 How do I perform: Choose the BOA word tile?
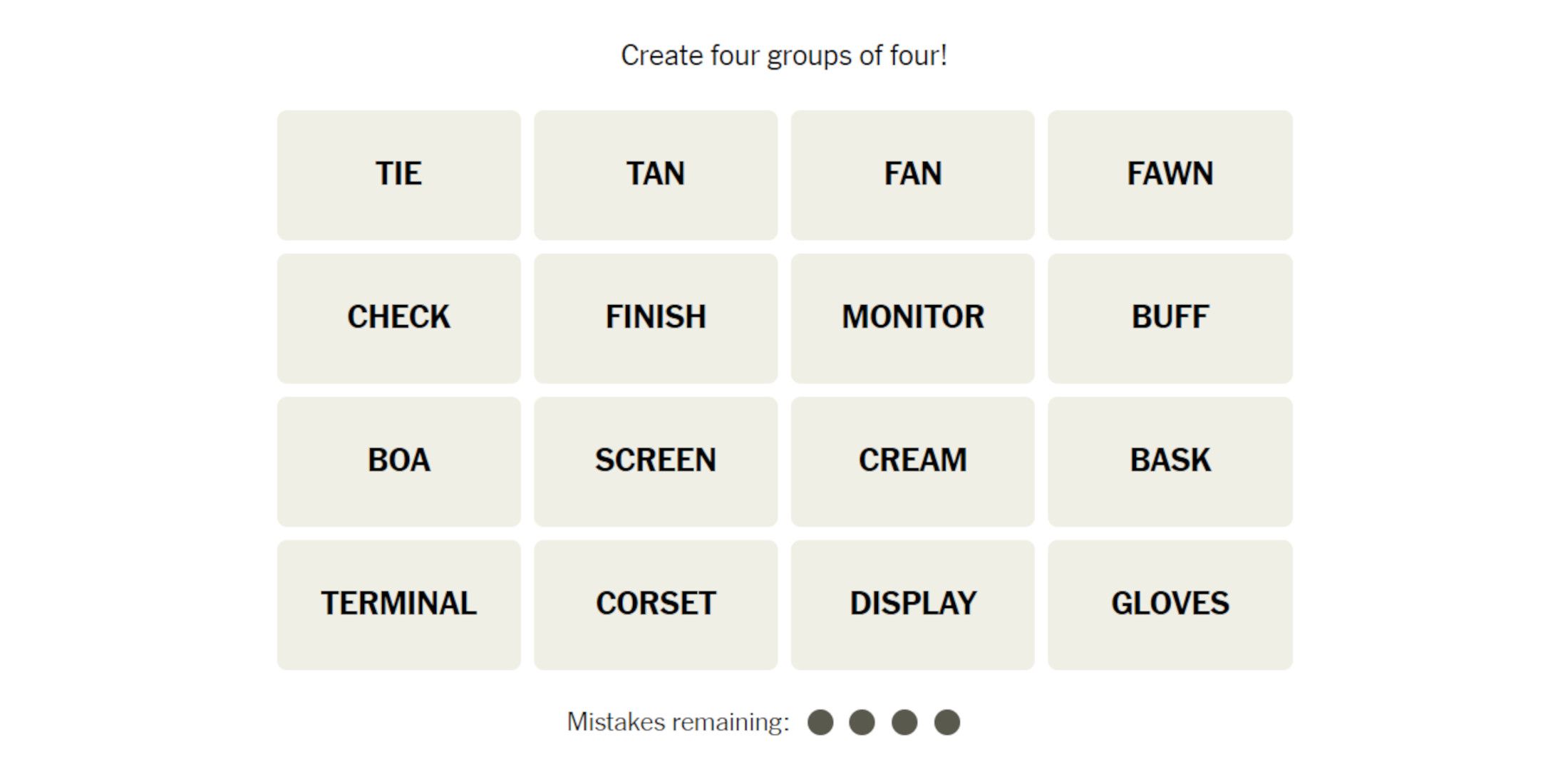point(398,461)
